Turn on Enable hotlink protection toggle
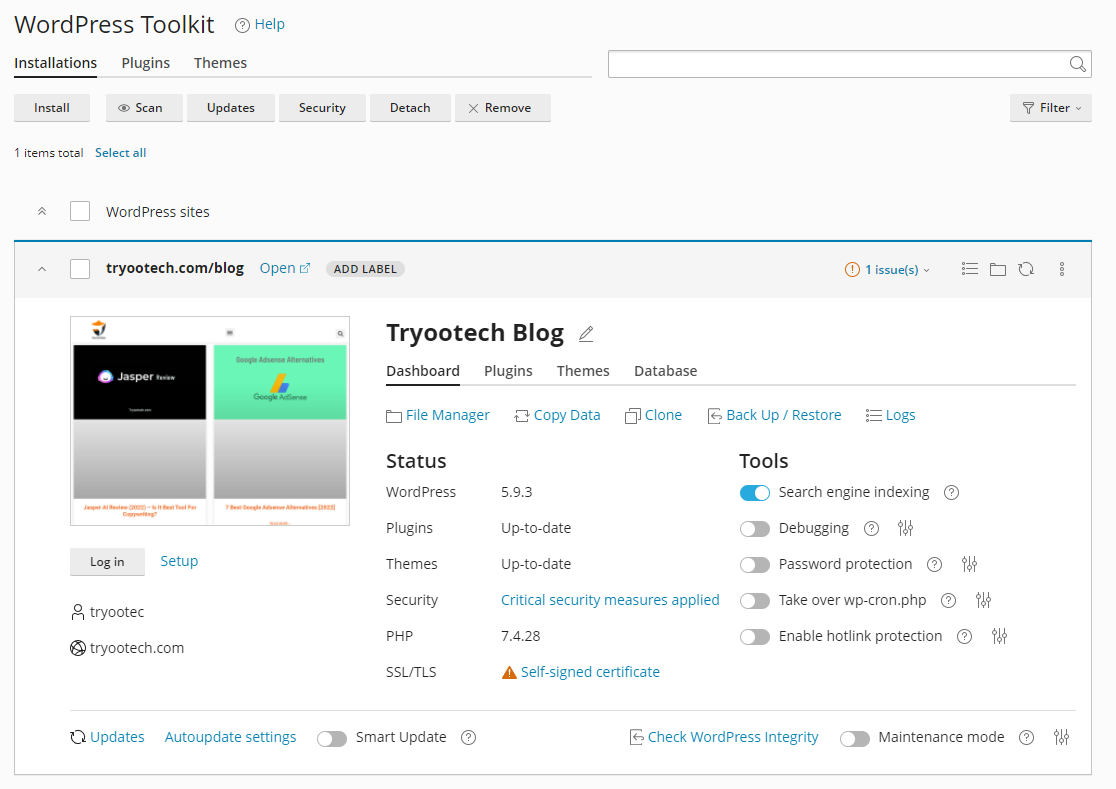 click(x=754, y=636)
